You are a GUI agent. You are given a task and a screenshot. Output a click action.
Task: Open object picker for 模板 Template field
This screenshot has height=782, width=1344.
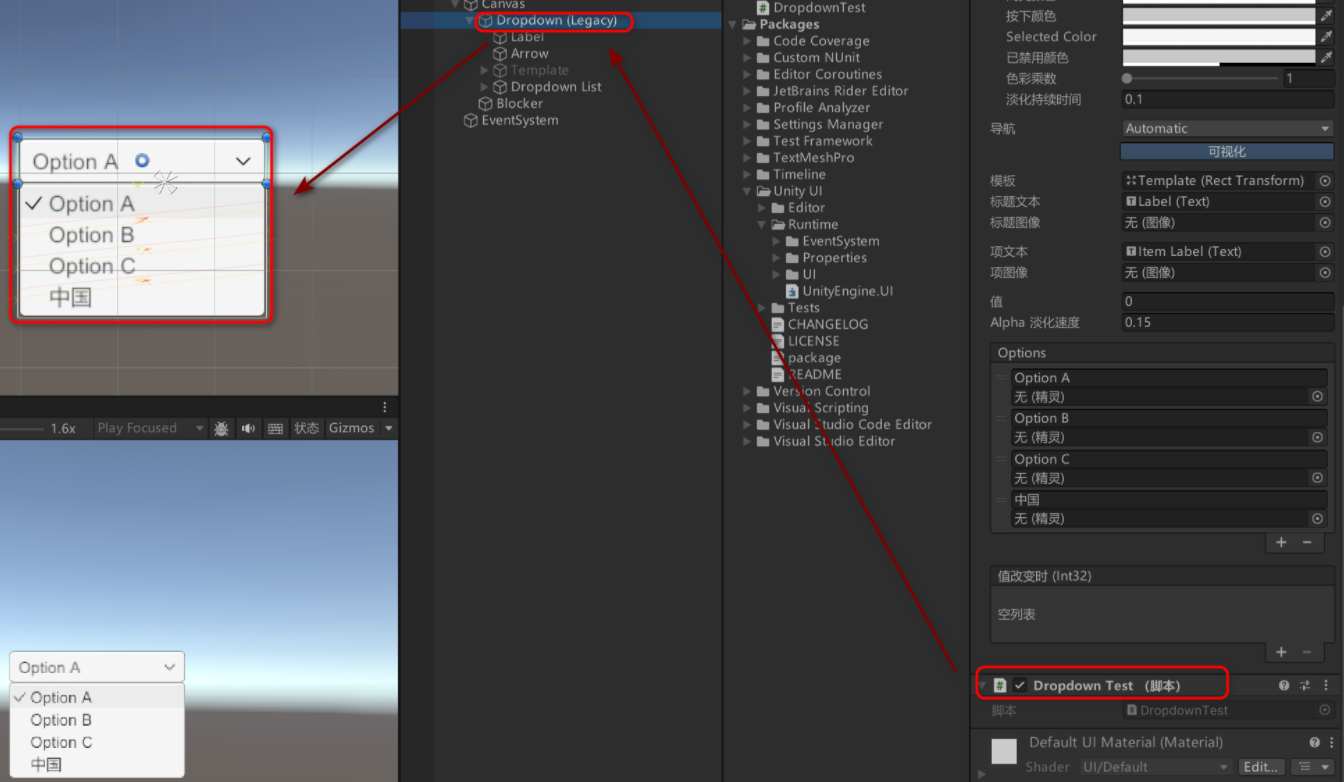pyautogui.click(x=1325, y=181)
